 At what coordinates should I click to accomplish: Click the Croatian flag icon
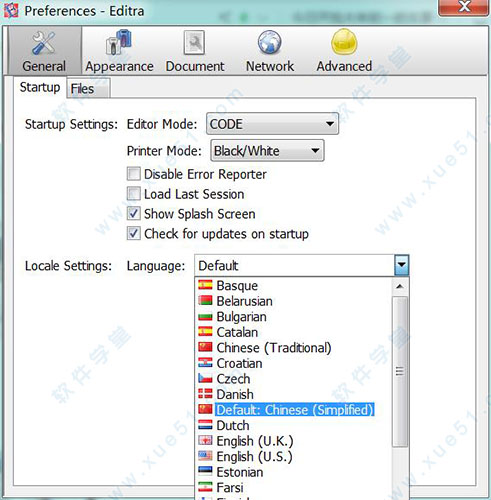(205, 363)
